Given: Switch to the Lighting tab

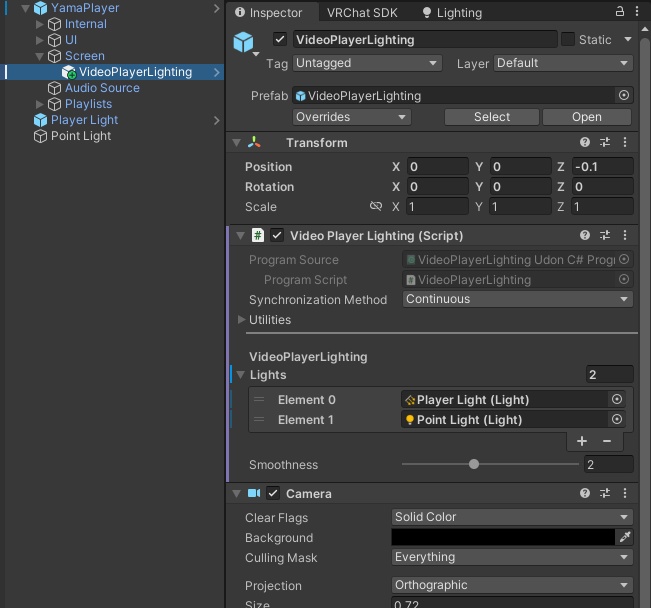Looking at the screenshot, I should click(x=452, y=12).
